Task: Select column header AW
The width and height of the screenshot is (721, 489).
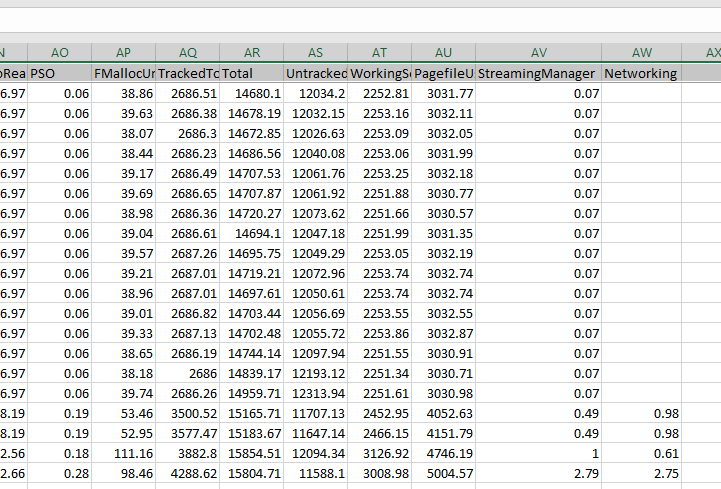Action: click(641, 52)
